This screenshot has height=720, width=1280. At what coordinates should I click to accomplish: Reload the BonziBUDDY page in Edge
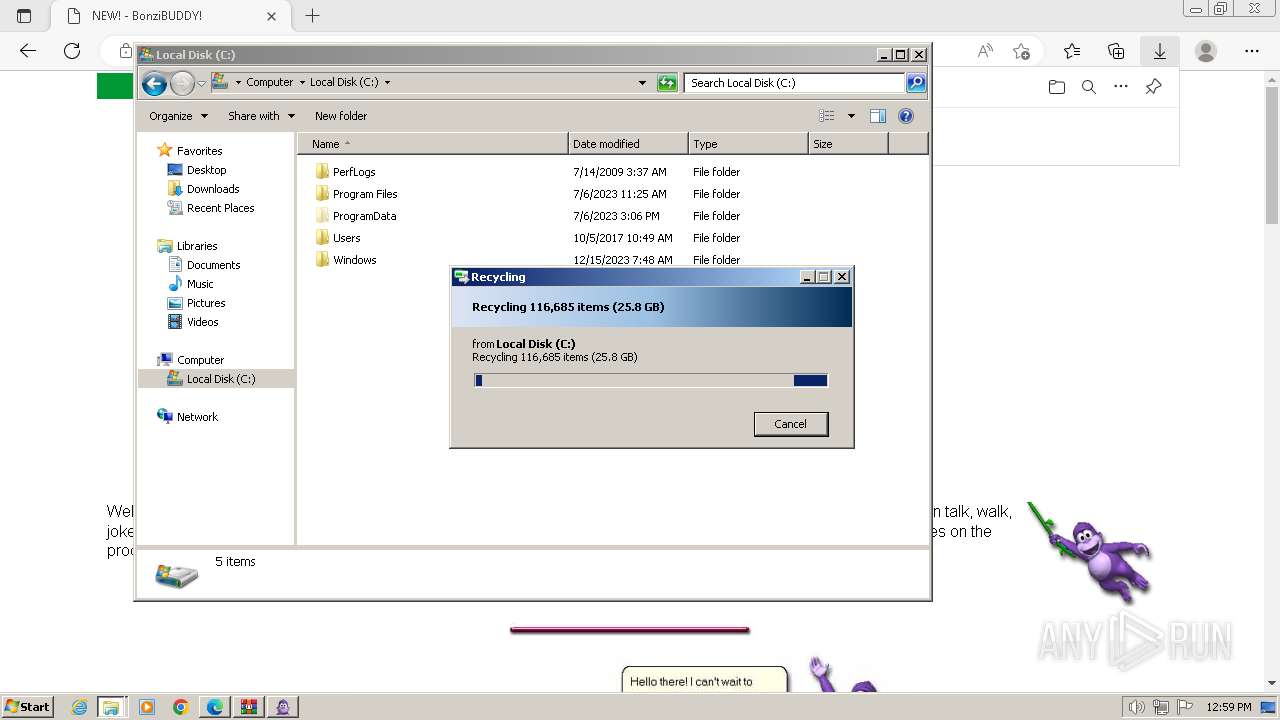click(72, 51)
